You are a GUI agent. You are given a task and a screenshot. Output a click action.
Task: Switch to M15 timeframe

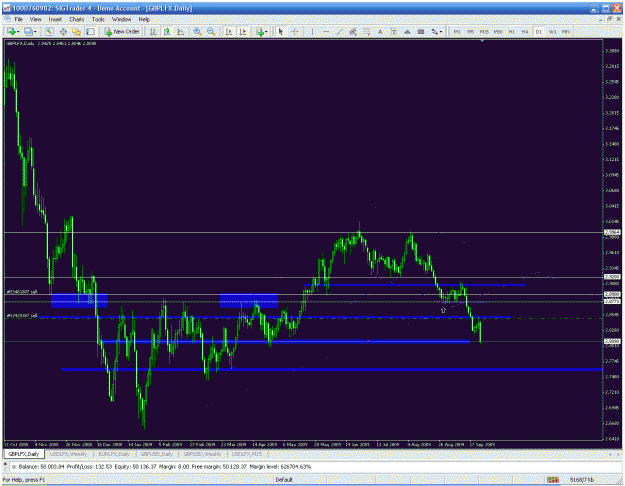(x=484, y=31)
